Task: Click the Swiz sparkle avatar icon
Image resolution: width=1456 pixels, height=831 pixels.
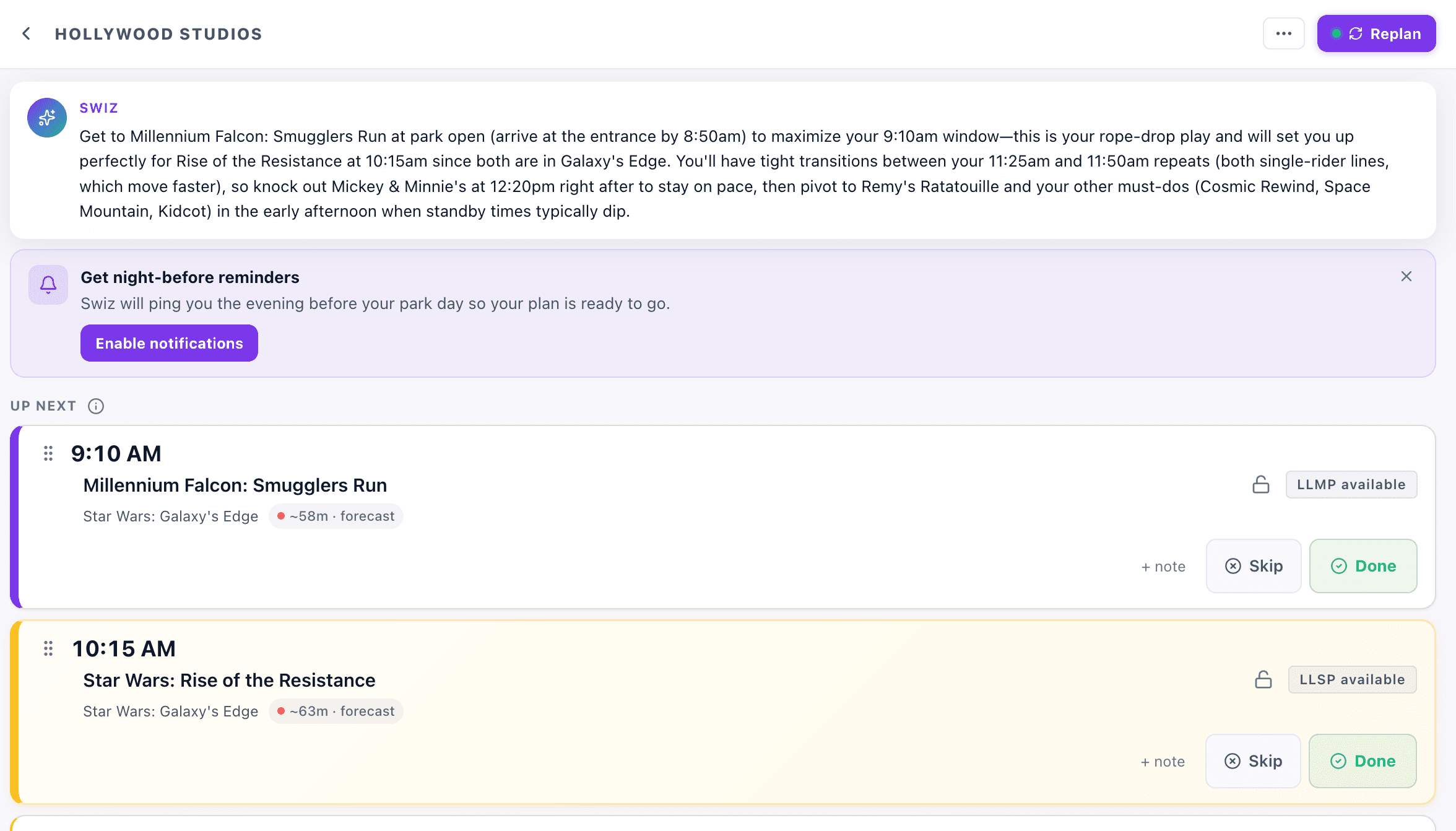Action: (x=47, y=118)
